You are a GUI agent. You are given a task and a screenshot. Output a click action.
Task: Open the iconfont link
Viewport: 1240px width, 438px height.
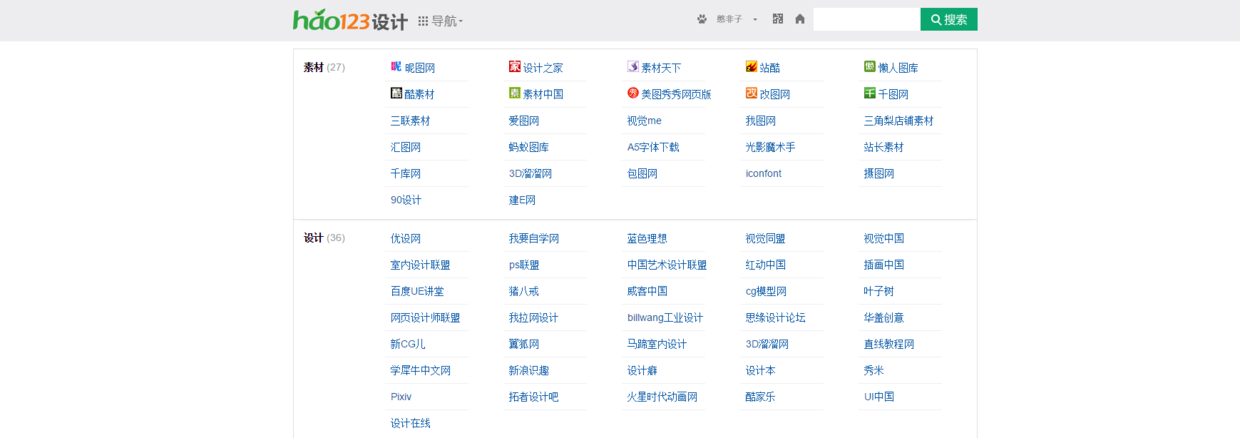coord(763,173)
